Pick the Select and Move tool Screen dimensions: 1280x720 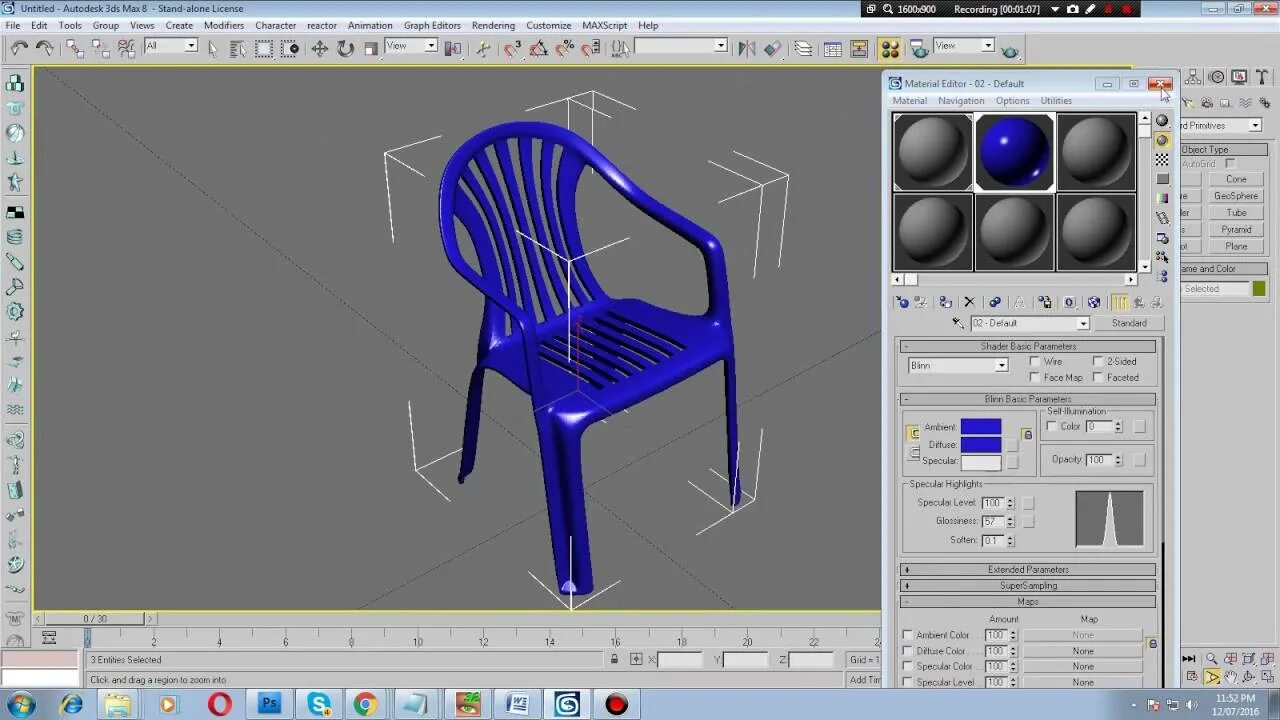[320, 47]
